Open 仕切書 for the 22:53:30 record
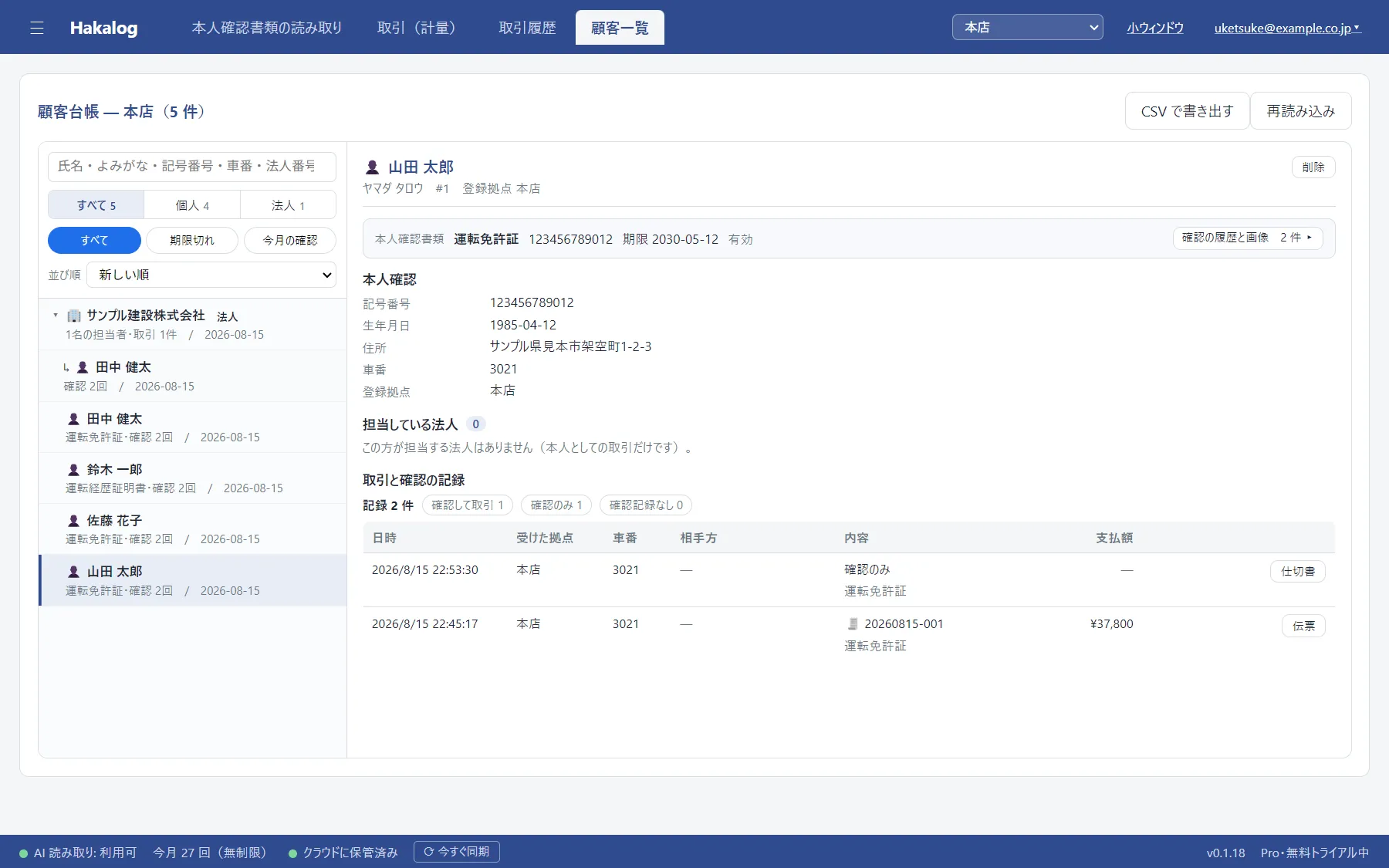Viewport: 1389px width, 868px height. click(x=1298, y=572)
